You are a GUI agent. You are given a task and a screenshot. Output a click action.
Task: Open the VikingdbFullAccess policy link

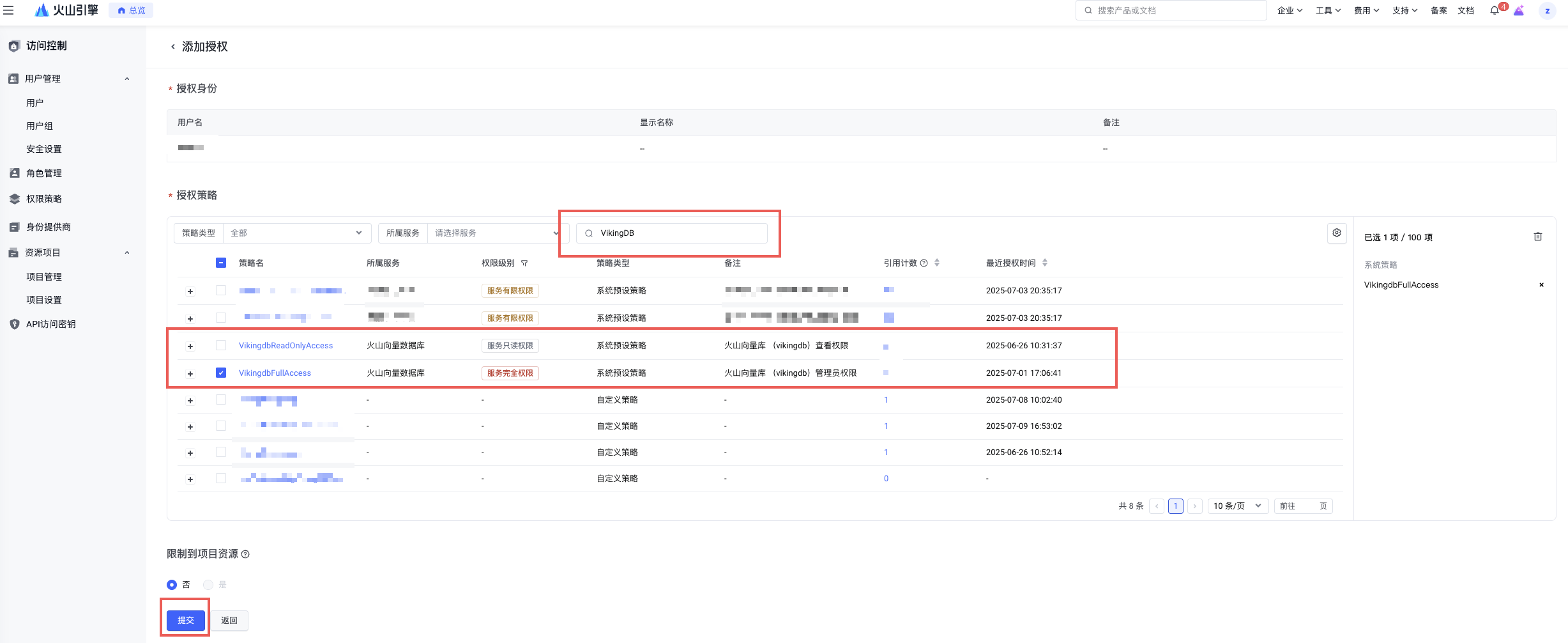coord(275,373)
